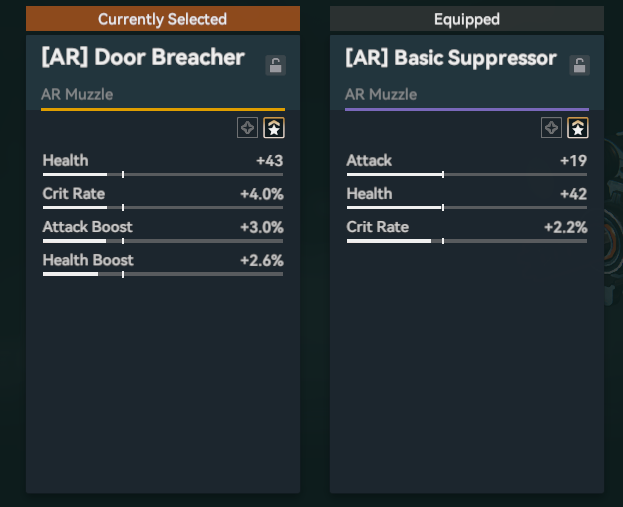Click the AR Muzzle label under Basic Suppressor
The image size is (623, 507).
(380, 95)
